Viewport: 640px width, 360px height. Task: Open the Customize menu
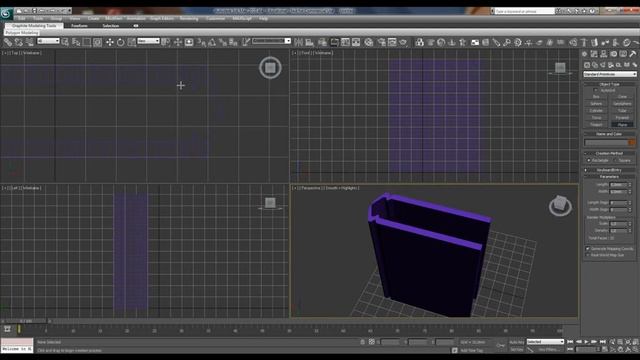pos(215,18)
